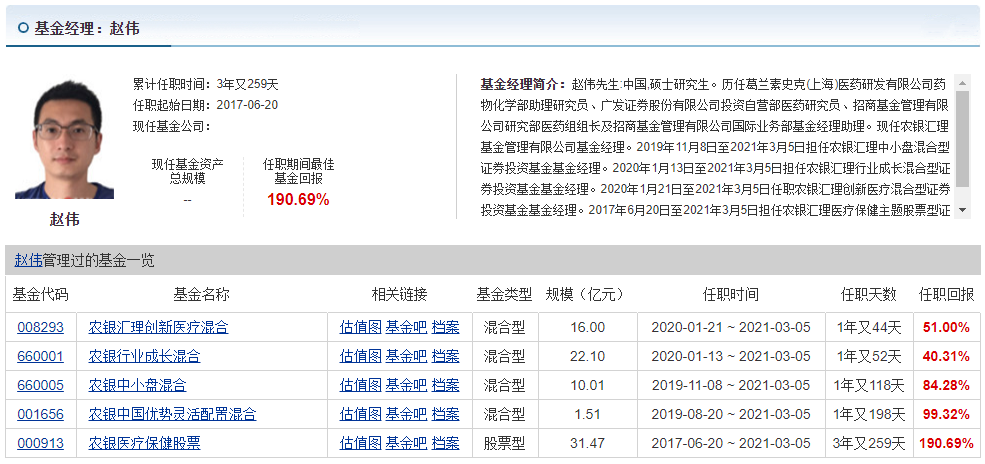This screenshot has width=985, height=464.
Task: Open 农银中国优势灵活配置混合 fund page
Action: [172, 414]
